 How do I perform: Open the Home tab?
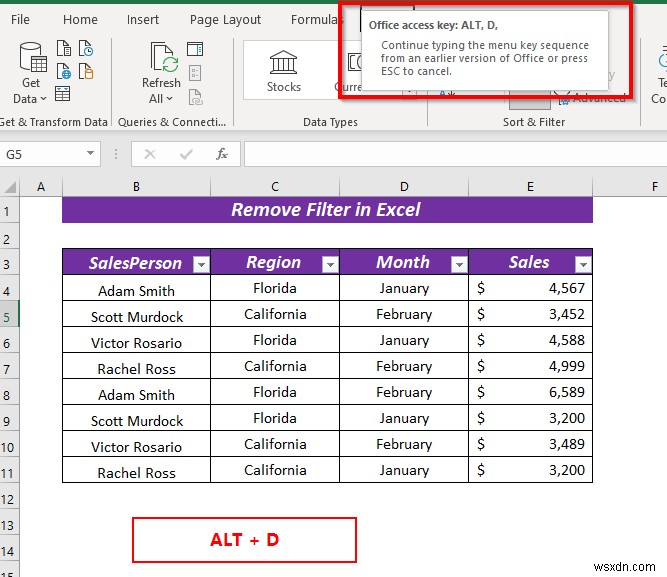80,20
